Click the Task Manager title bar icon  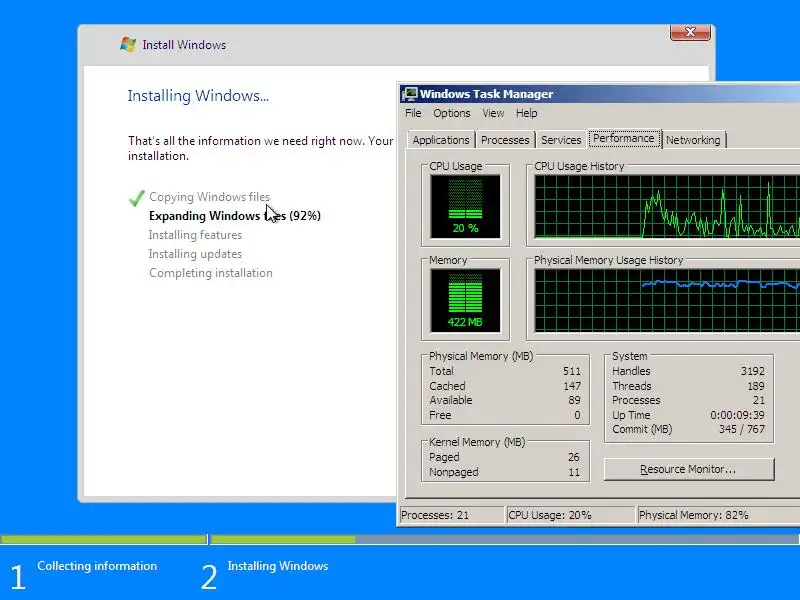tap(410, 94)
